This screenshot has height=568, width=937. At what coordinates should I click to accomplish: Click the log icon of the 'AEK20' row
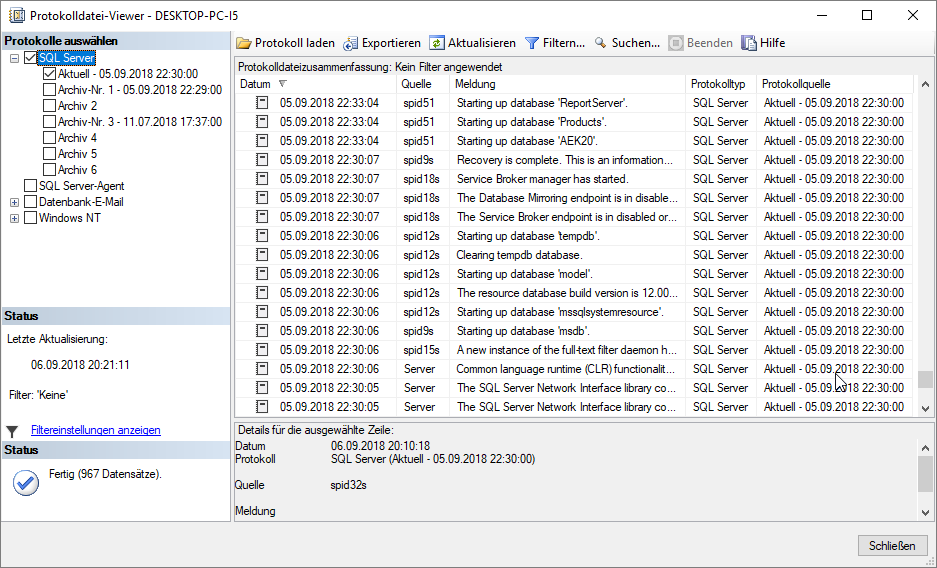tap(262, 141)
